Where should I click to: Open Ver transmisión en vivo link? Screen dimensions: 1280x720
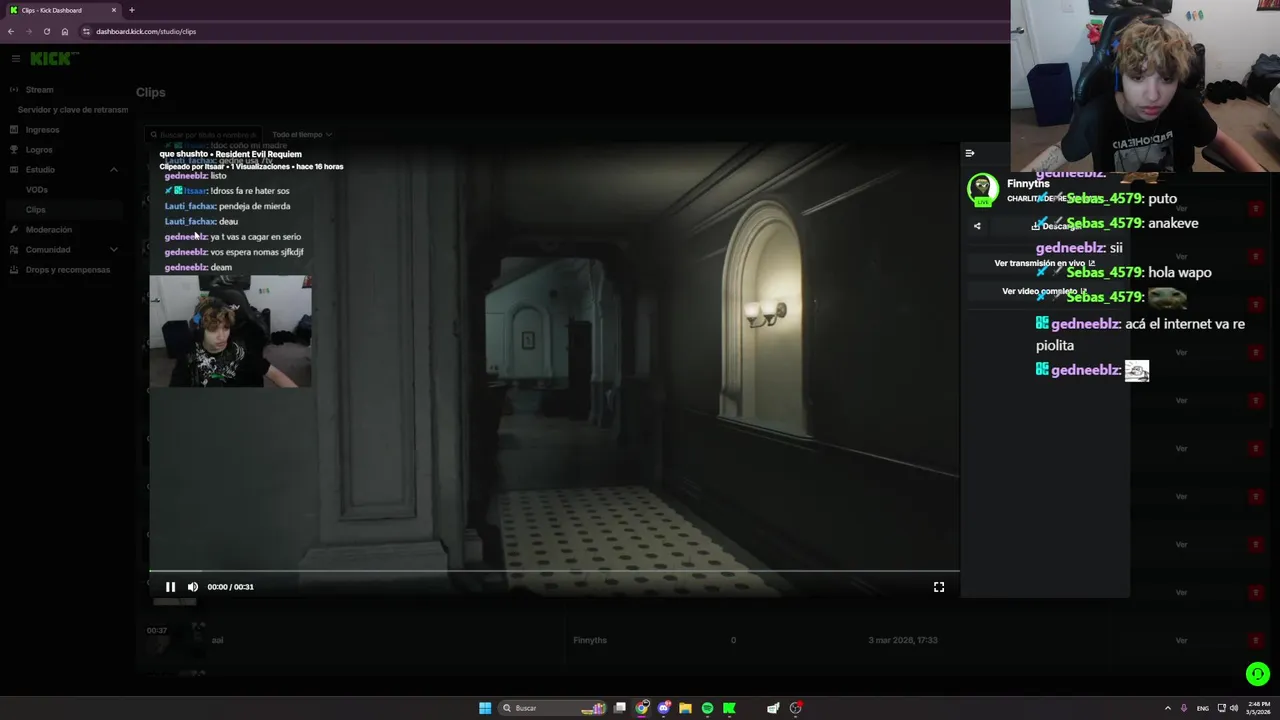coord(1044,263)
